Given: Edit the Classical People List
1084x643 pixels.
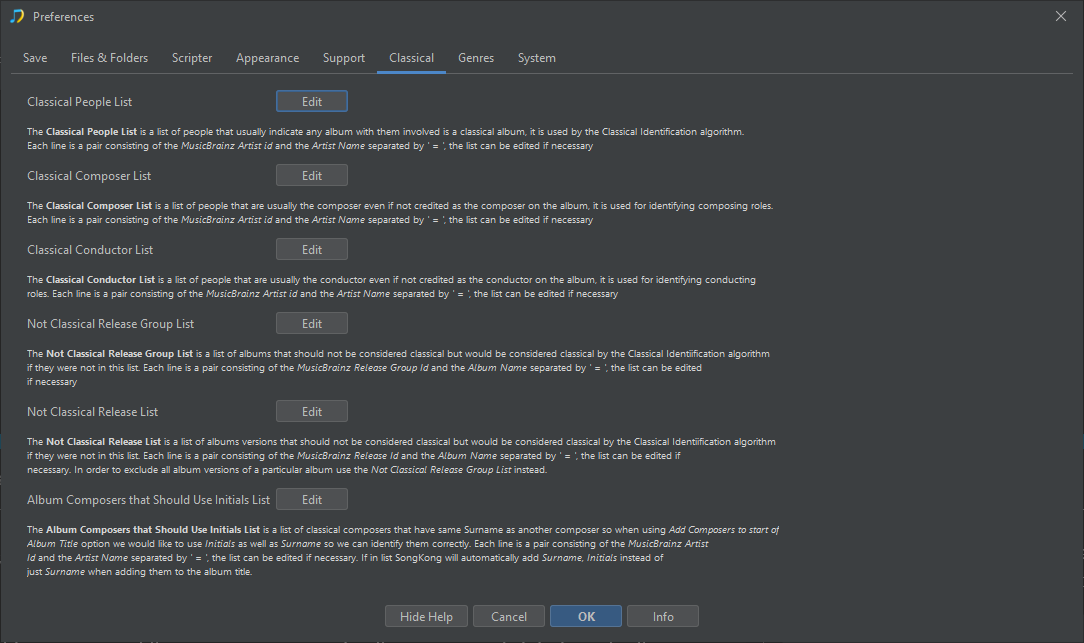Looking at the screenshot, I should pos(312,102).
